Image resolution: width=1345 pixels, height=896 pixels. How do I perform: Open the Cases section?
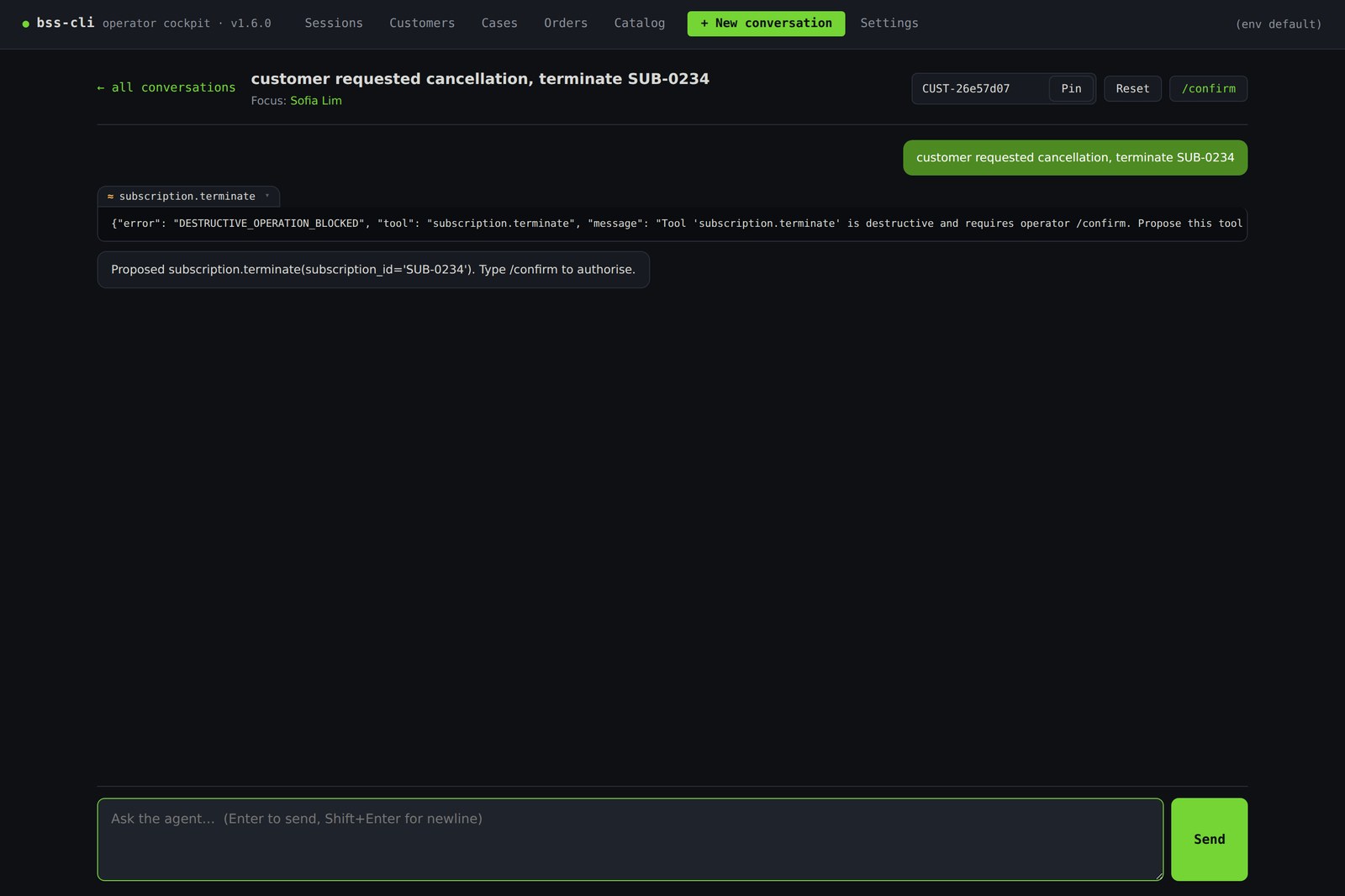coord(499,23)
